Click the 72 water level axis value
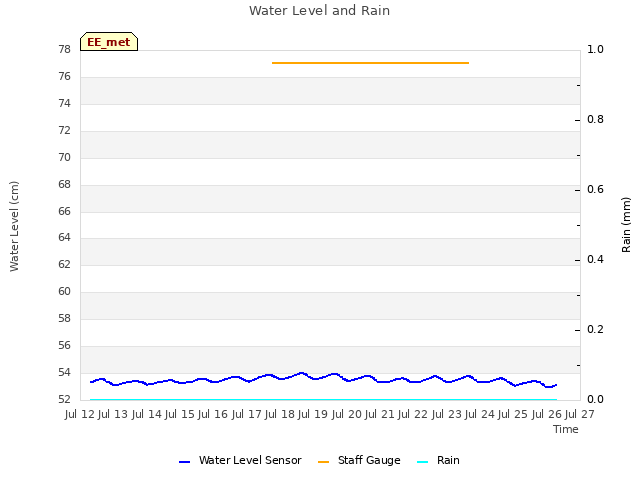The width and height of the screenshot is (640, 480). tap(64, 130)
